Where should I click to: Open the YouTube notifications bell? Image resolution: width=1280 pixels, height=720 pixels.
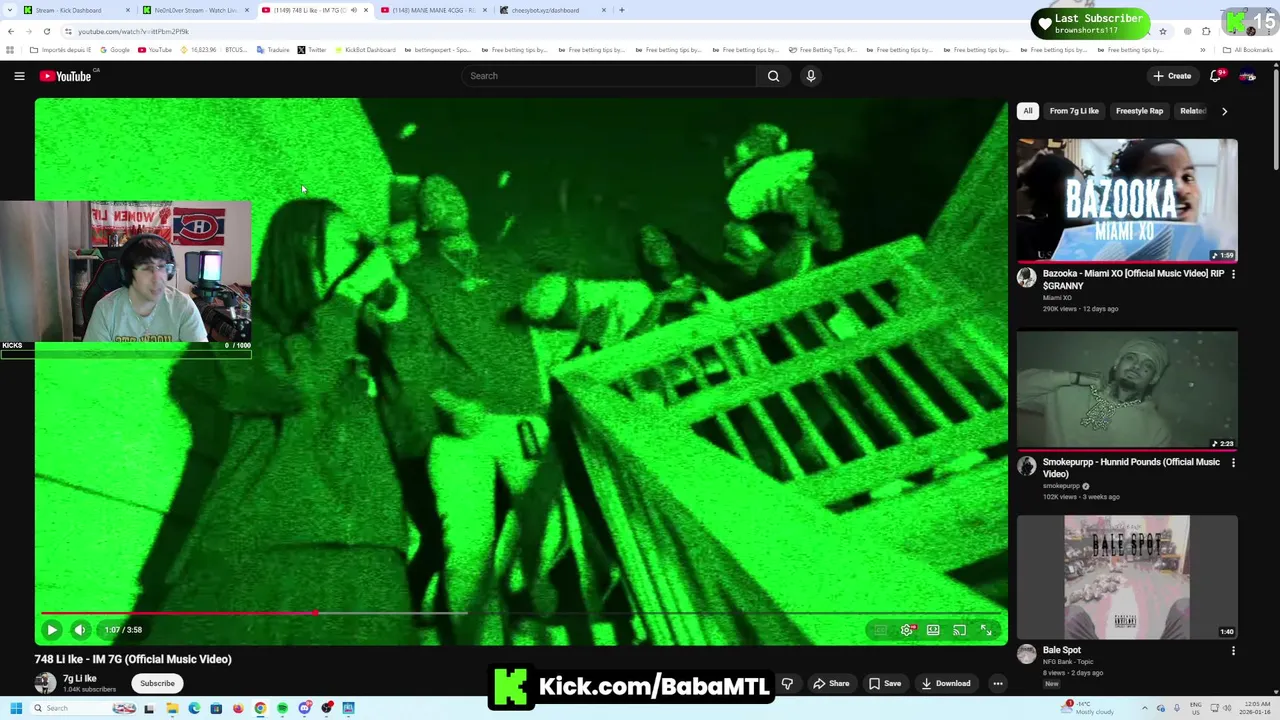pyautogui.click(x=1216, y=76)
